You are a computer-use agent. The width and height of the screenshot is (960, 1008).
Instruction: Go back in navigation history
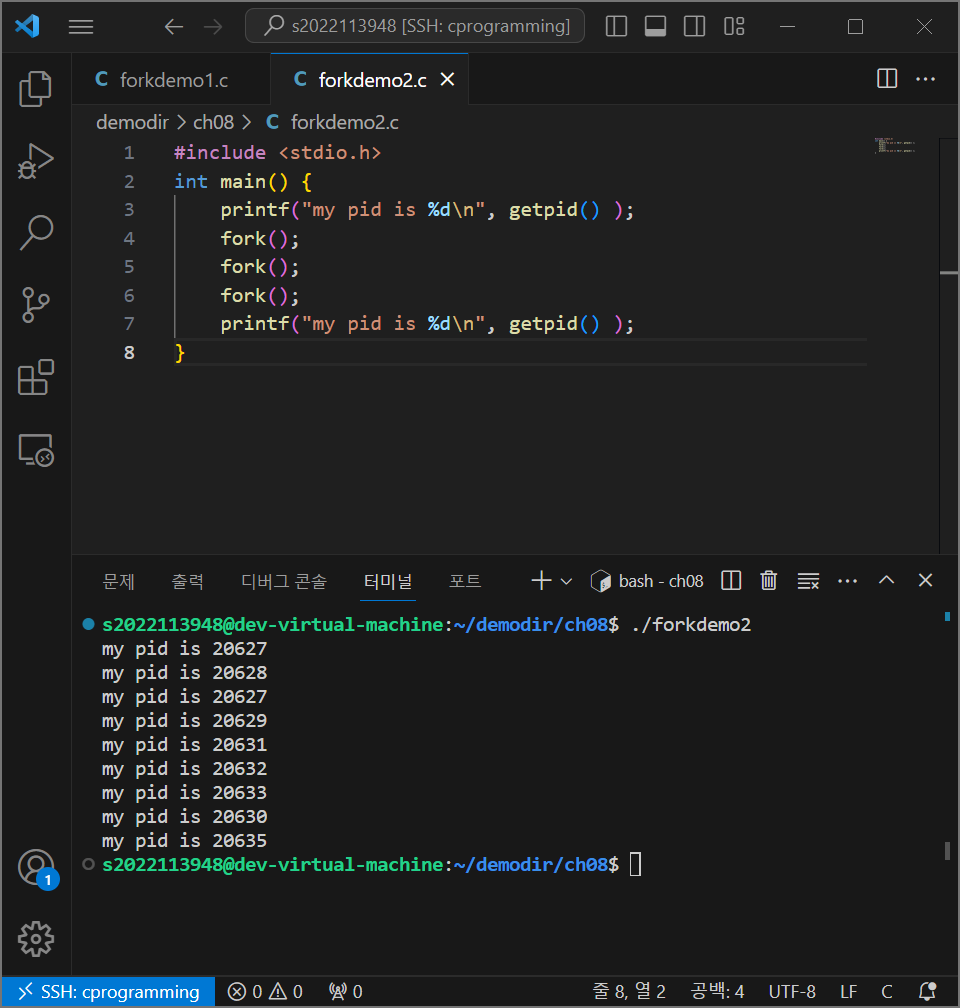[x=174, y=26]
